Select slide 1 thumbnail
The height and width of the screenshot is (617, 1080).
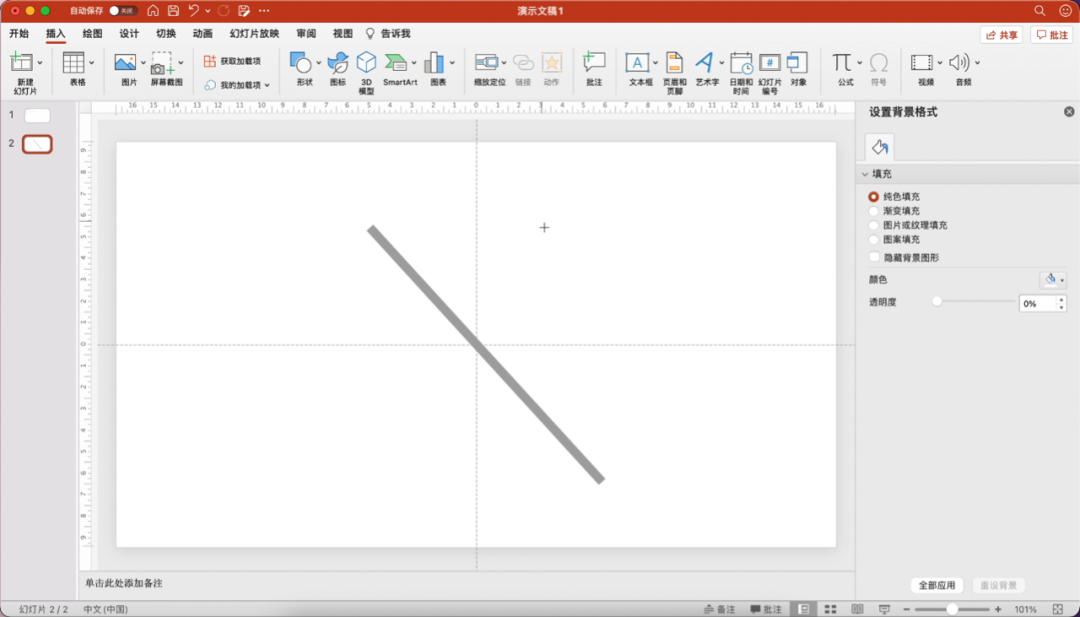pos(37,115)
